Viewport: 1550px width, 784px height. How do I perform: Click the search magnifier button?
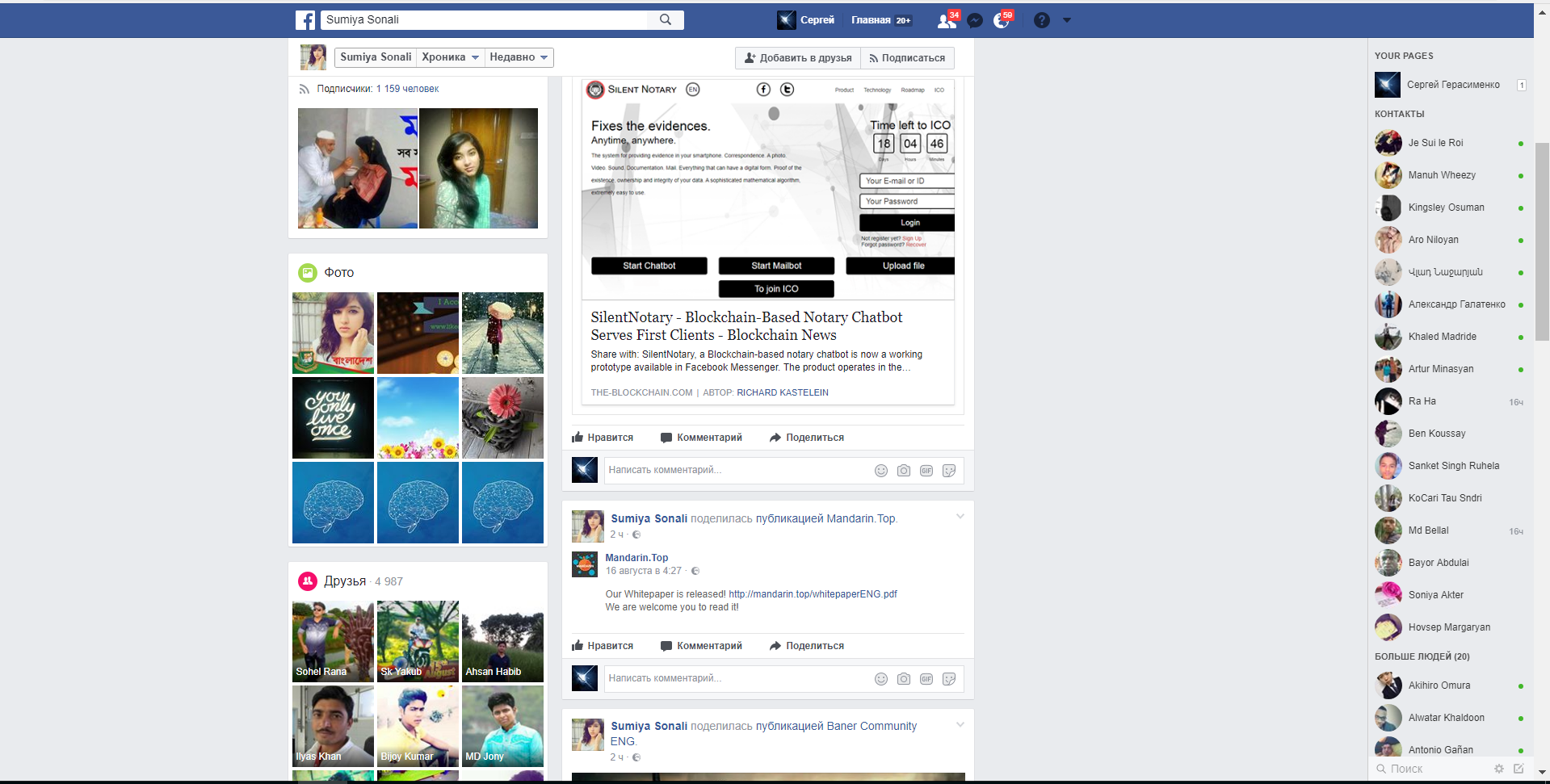(x=666, y=19)
